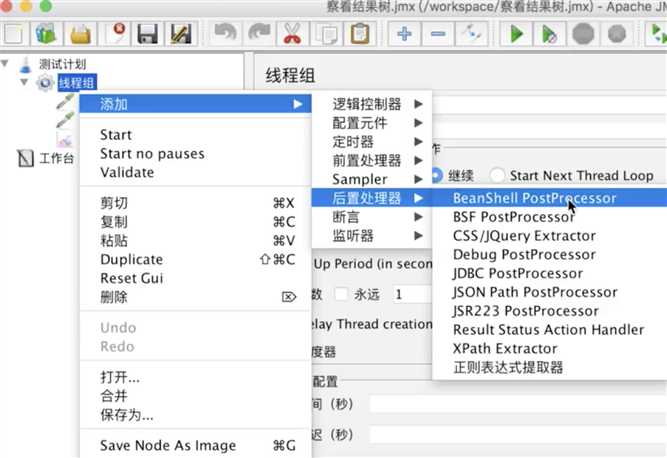Click the Remote start icon at toolbar edge
The width and height of the screenshot is (667, 458).
pos(657,34)
